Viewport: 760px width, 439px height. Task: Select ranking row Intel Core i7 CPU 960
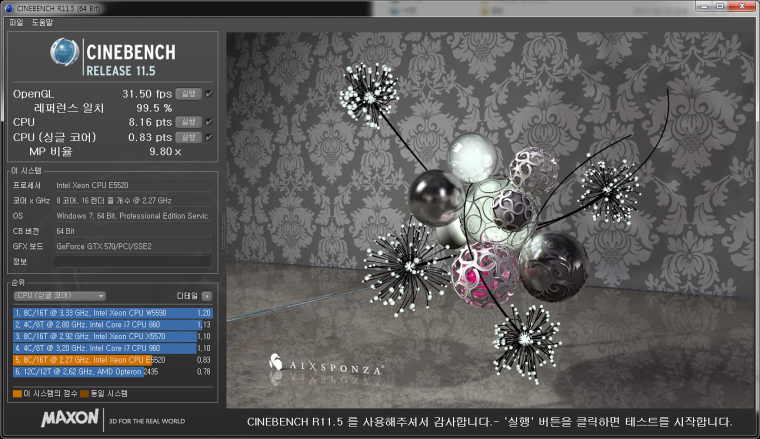coord(112,348)
